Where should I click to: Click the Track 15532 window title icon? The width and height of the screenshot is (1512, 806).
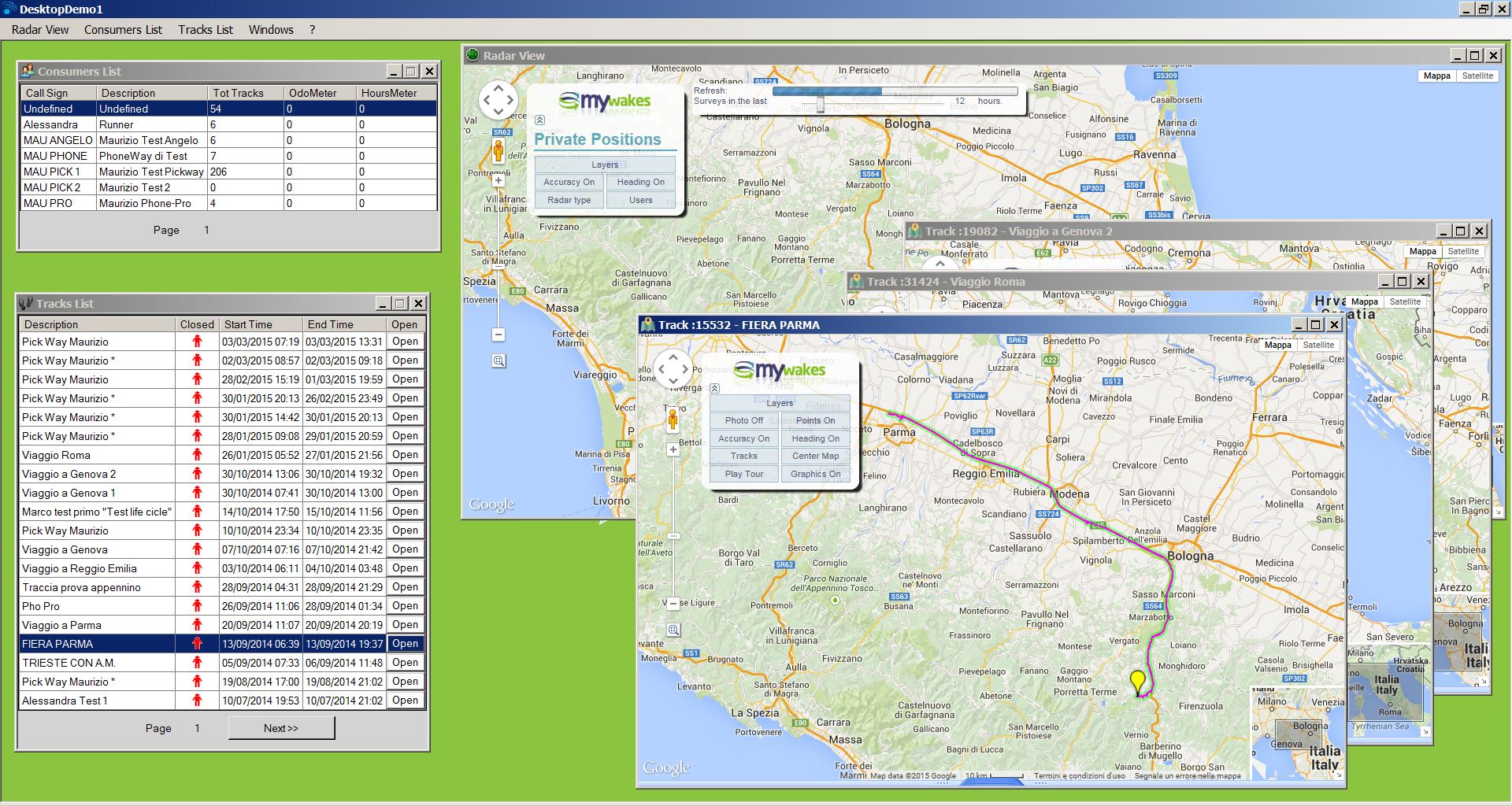click(647, 324)
